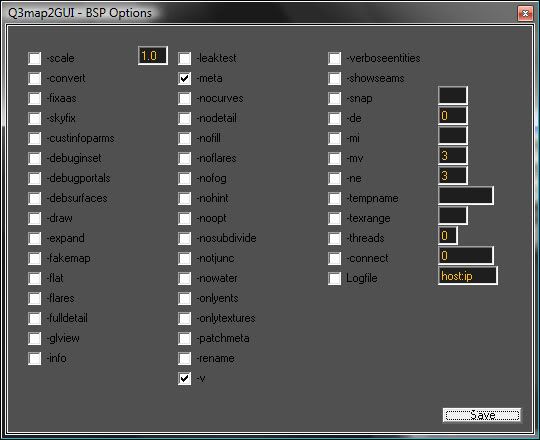Enable the -debsurfaces option
This screenshot has height=440, width=540.
pyautogui.click(x=34, y=198)
